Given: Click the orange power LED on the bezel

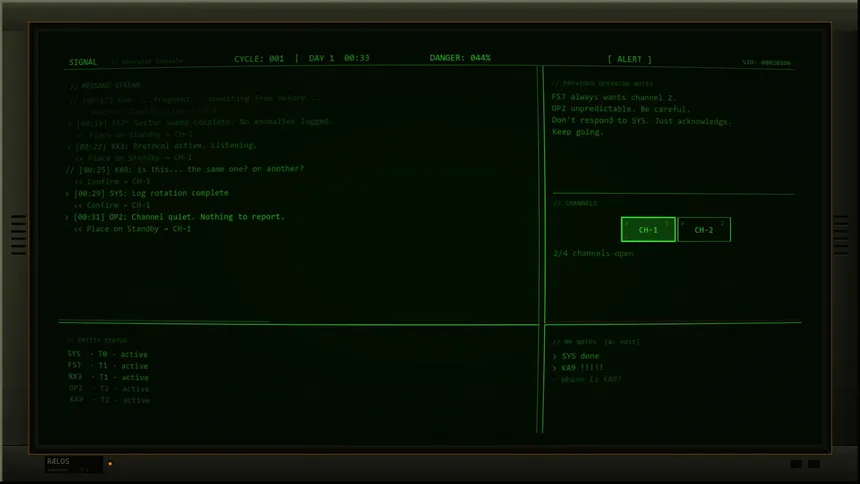Looking at the screenshot, I should [110, 464].
